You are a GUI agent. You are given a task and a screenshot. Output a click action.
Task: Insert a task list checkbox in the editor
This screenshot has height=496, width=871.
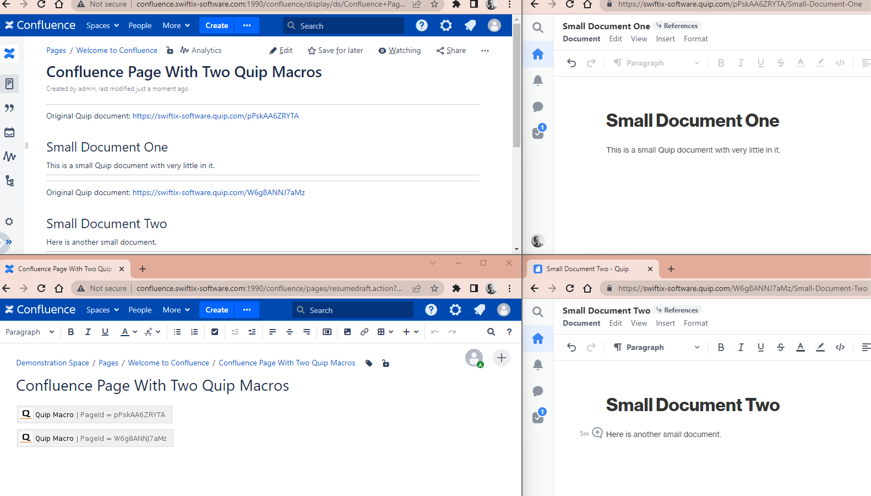[214, 332]
